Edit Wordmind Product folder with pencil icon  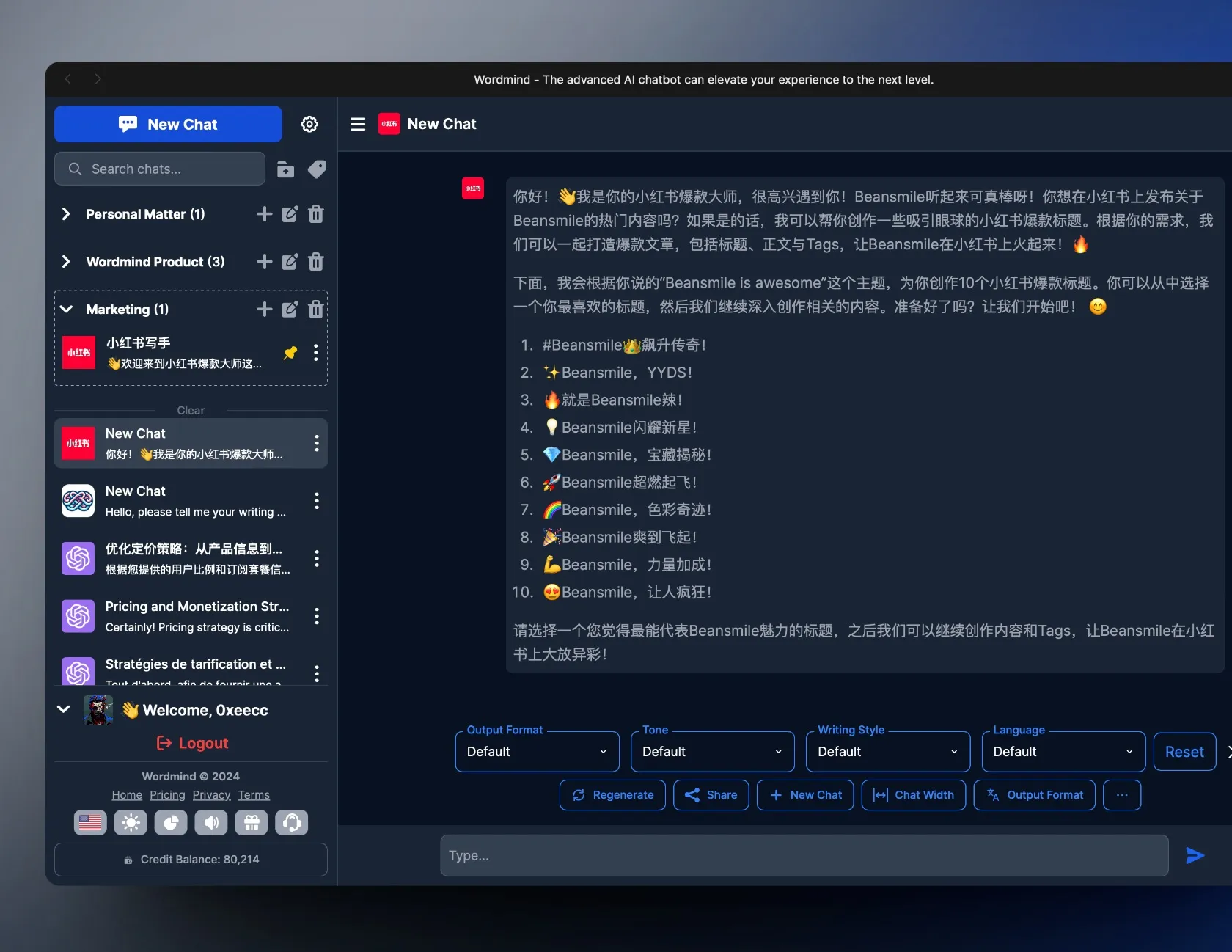tap(290, 262)
